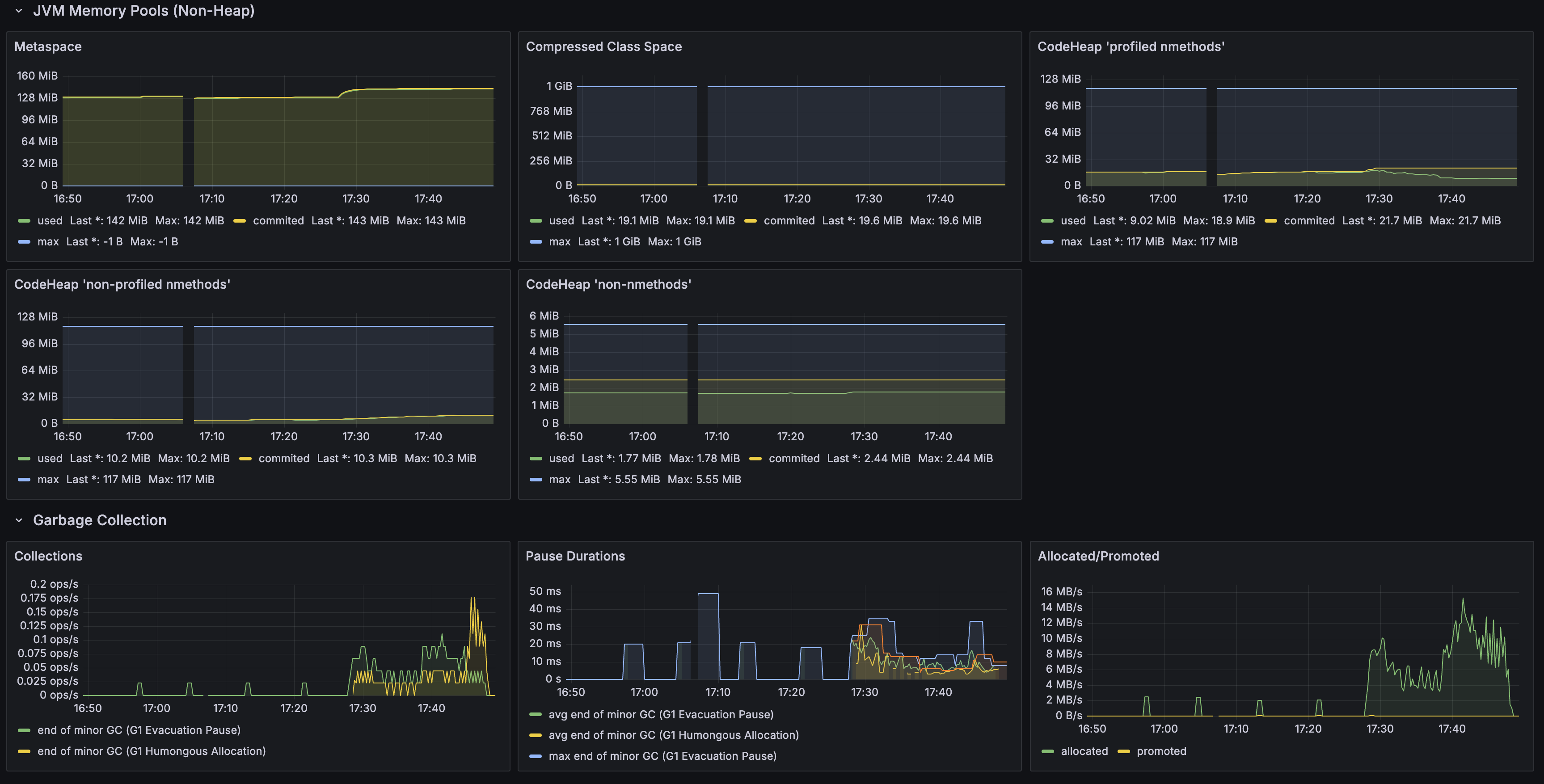Screen dimensions: 1544x784
Task: Click the yellow 'G1 Humongous Allocation' marker in Collections
Action: [x=24, y=751]
